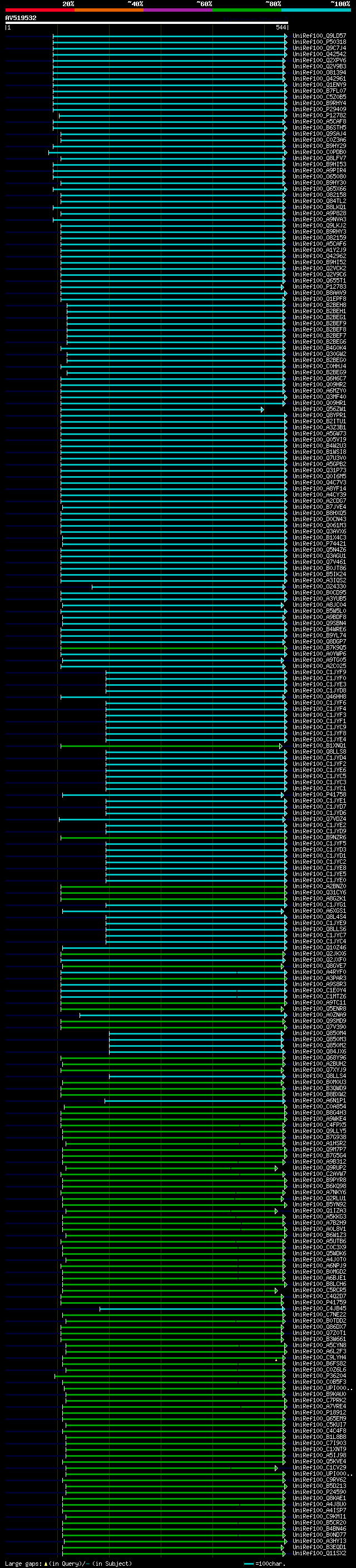
Task: Open UniRef100_Q8LFV7 hit
Action: [319, 159]
